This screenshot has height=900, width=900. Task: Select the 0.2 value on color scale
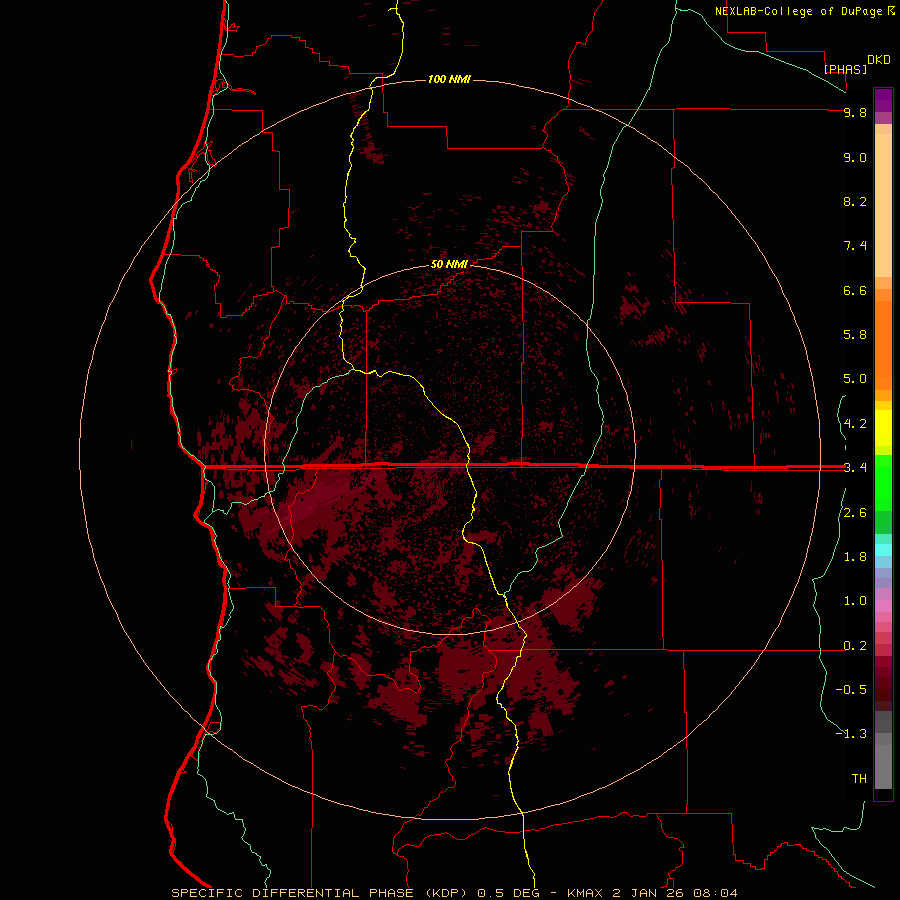tap(855, 646)
